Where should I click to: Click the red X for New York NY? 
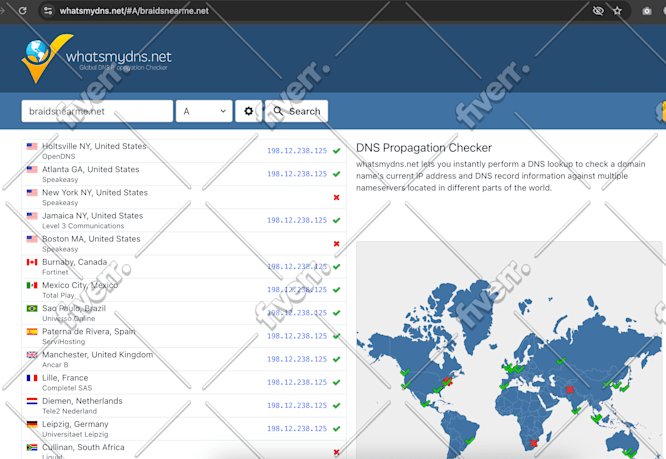(336, 197)
